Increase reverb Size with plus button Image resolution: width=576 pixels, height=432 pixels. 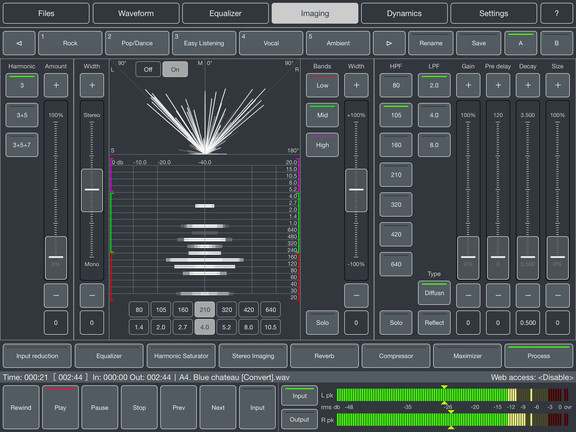[558, 85]
